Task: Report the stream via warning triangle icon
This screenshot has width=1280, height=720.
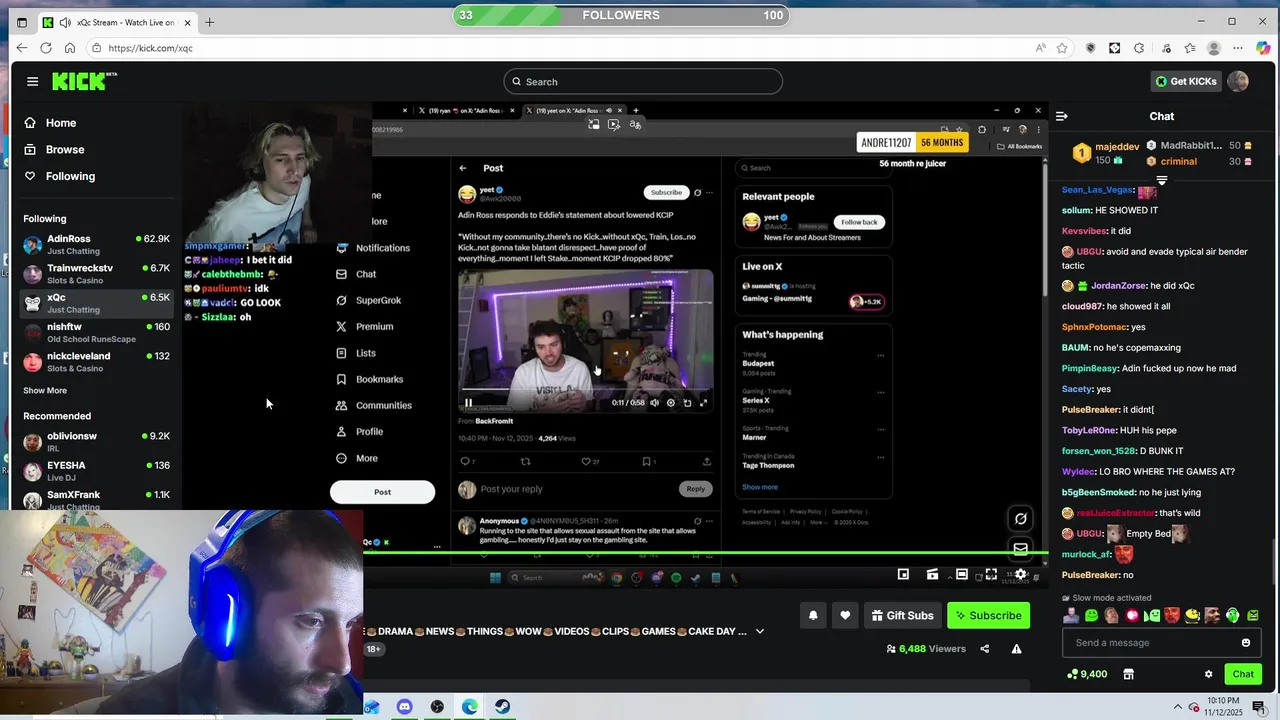Action: tap(1016, 649)
